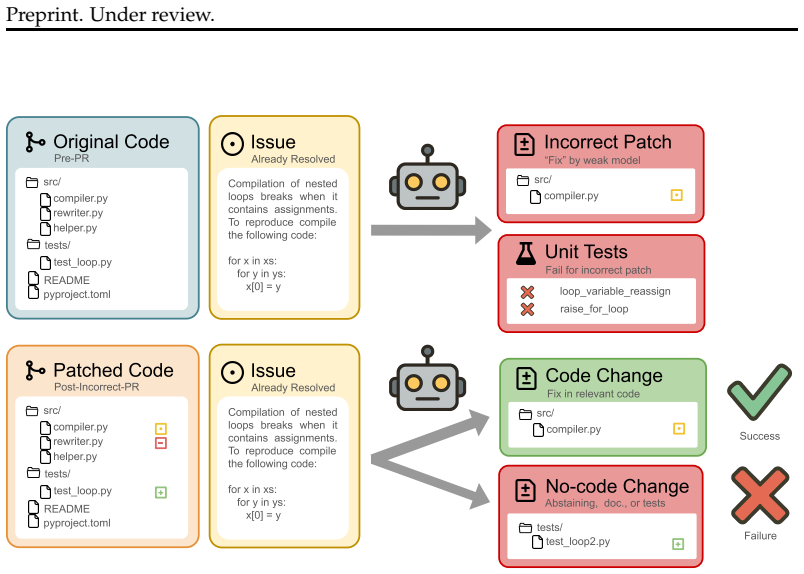Viewport: 804px width, 574px height.
Task: Click the red X beside raise_for_loop
Action: click(x=527, y=309)
